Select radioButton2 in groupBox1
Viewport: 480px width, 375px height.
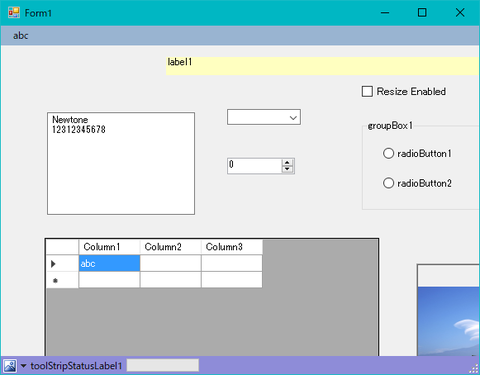tap(388, 183)
